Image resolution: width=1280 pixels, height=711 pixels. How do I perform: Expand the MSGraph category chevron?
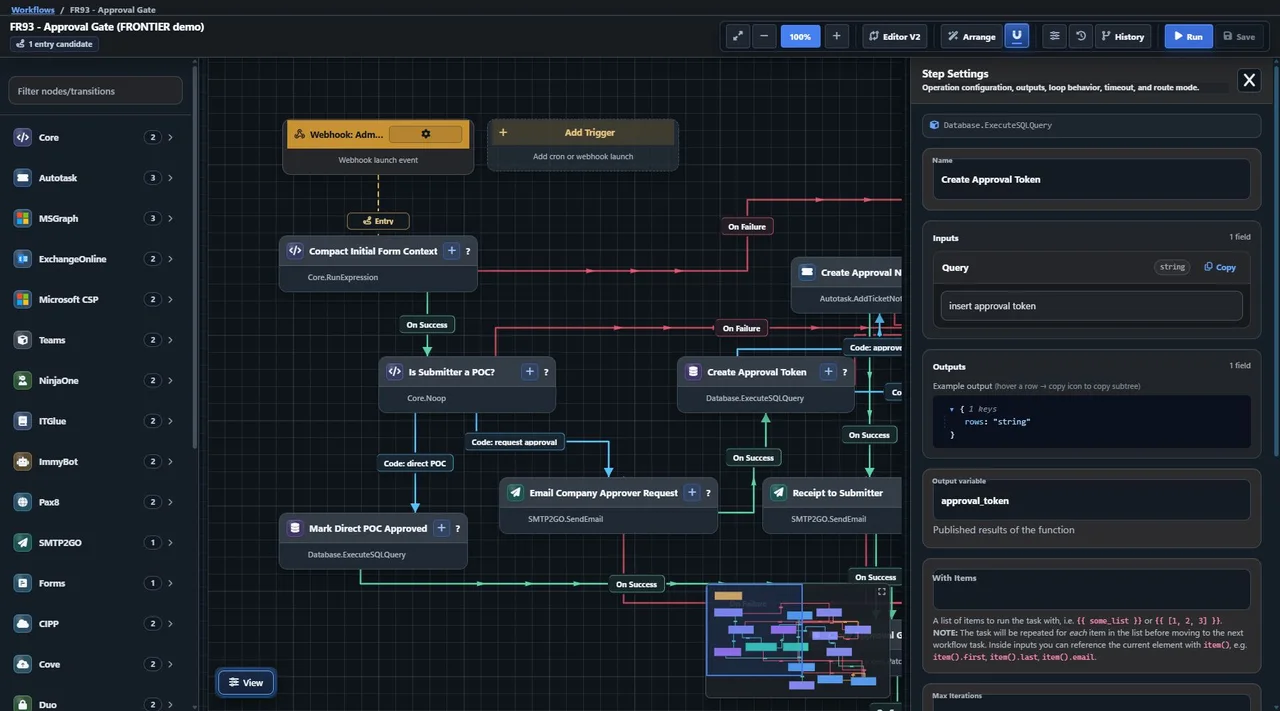[x=171, y=218]
